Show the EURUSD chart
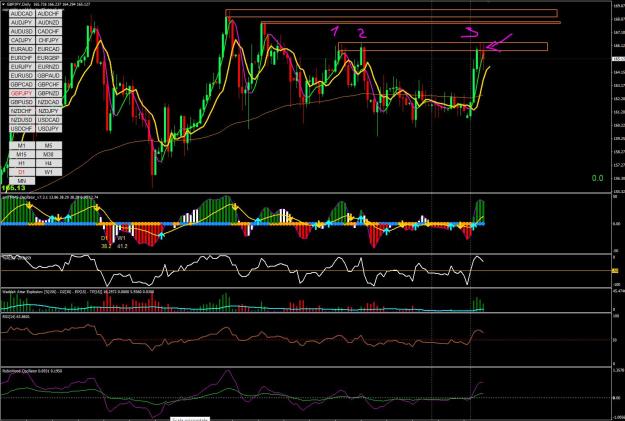This screenshot has height=421, width=625. pyautogui.click(x=22, y=75)
